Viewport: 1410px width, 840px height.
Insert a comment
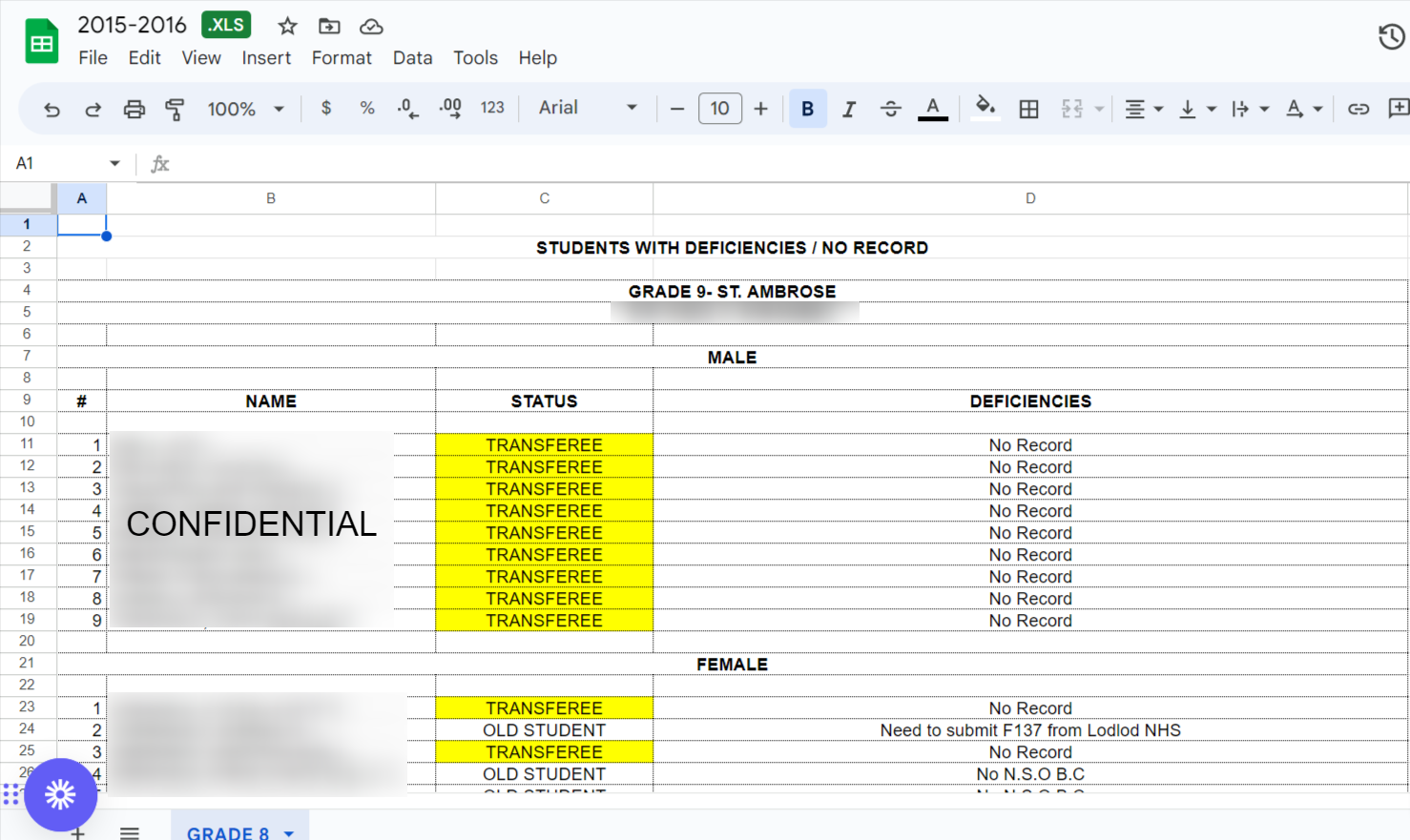(1398, 109)
